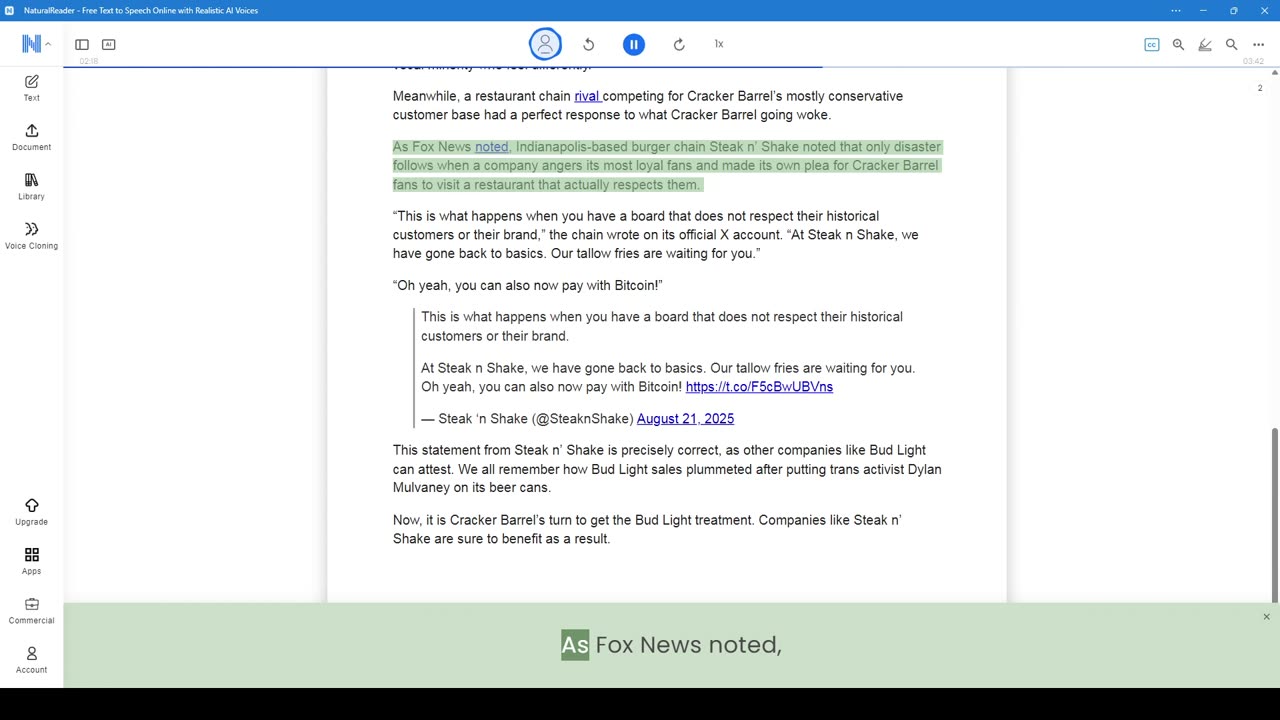Click the paragraph starting 'Meanwhile, a restaurant chain'
Screen dimensions: 1280x720
pyautogui.click(x=648, y=106)
